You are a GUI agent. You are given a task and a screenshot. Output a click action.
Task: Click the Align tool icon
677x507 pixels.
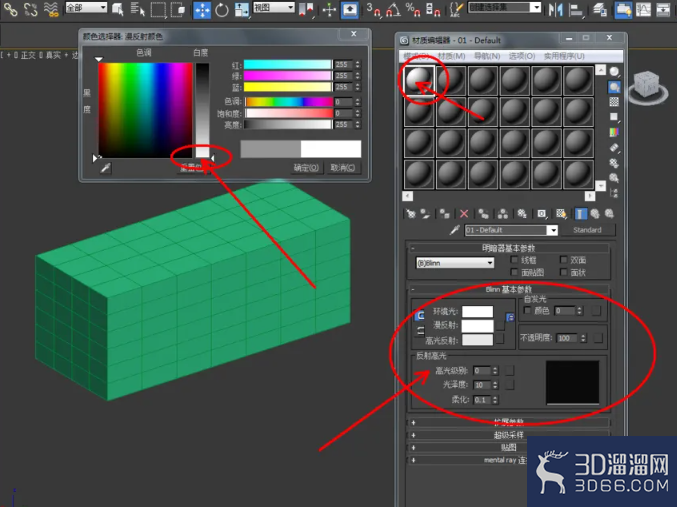576,10
